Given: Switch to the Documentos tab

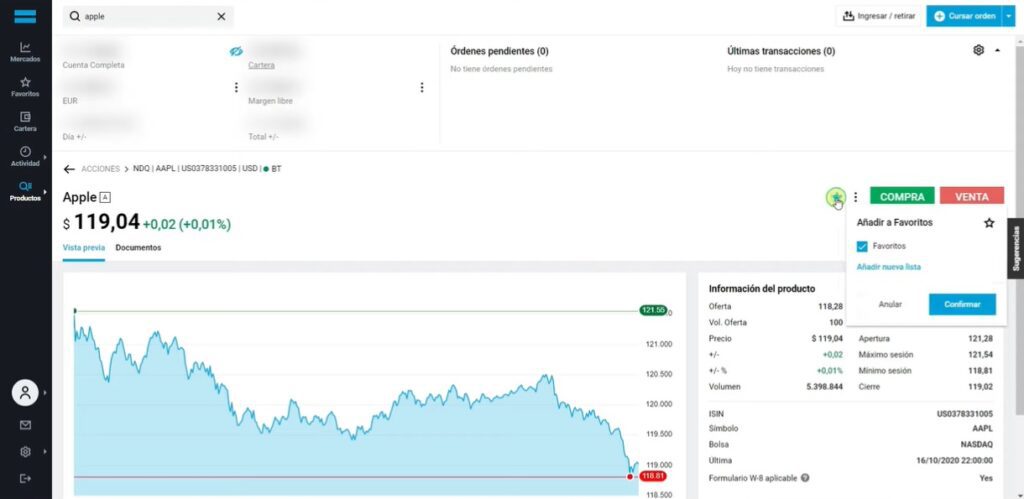Looking at the screenshot, I should tap(138, 247).
